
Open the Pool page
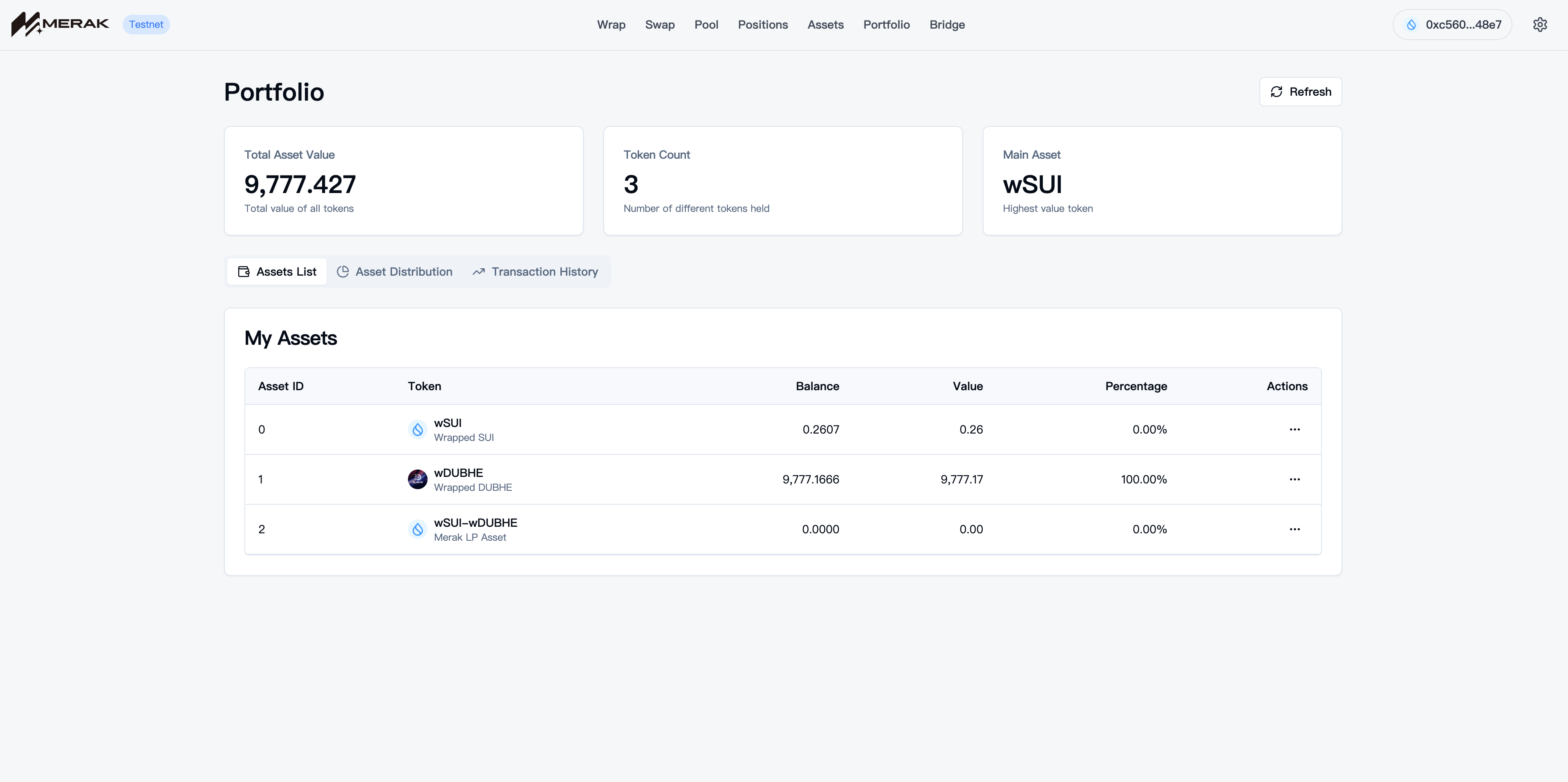706,25
